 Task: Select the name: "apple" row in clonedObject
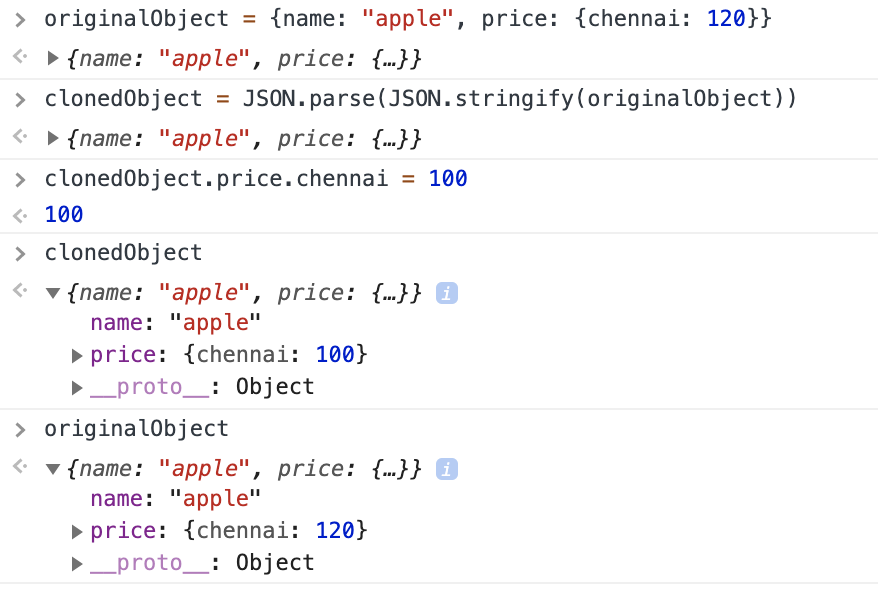coord(176,323)
